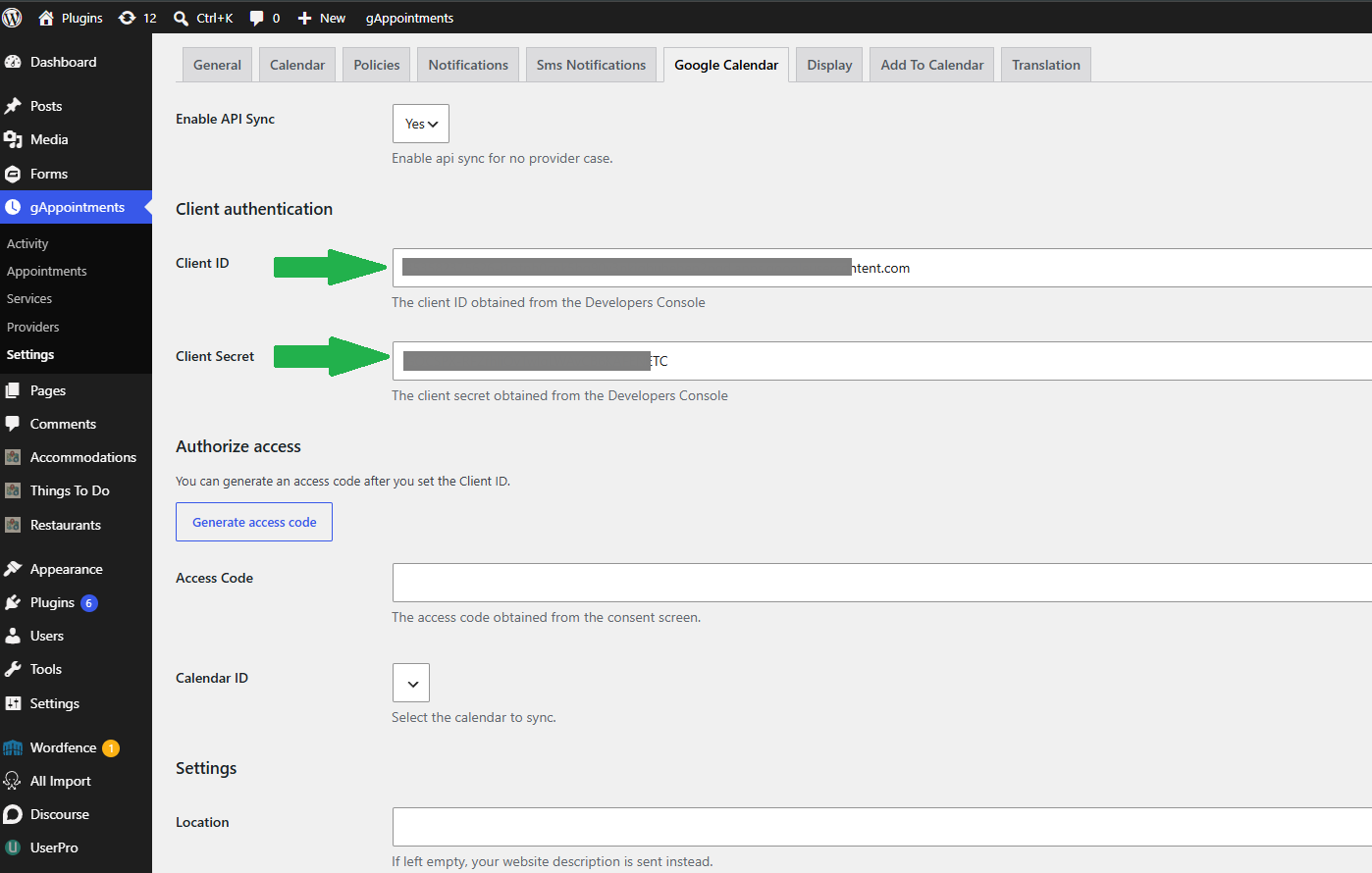Click the gAppointments clock icon
This screenshot has height=873, width=1372.
coord(13,207)
